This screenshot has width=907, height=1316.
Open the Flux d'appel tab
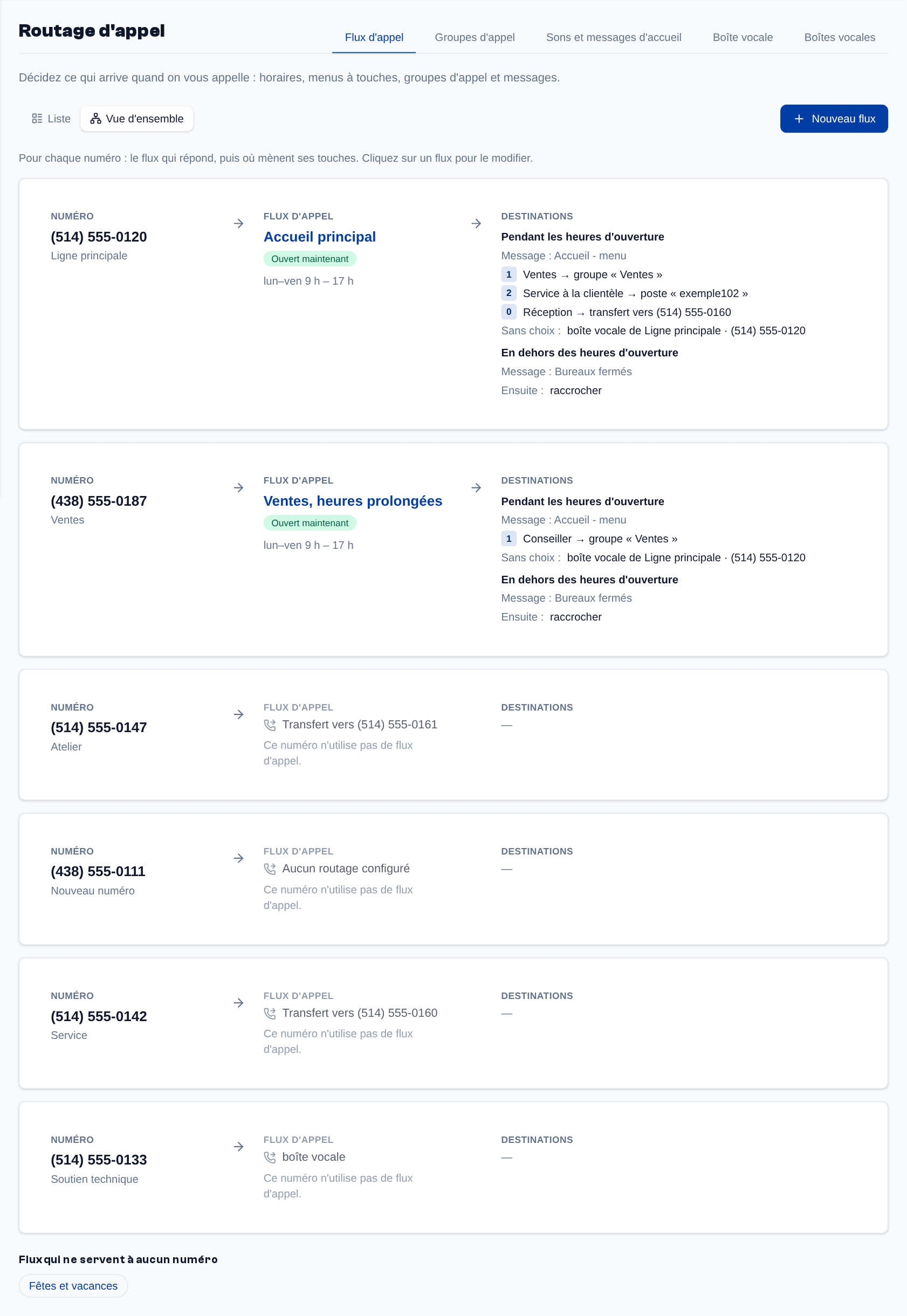click(374, 38)
